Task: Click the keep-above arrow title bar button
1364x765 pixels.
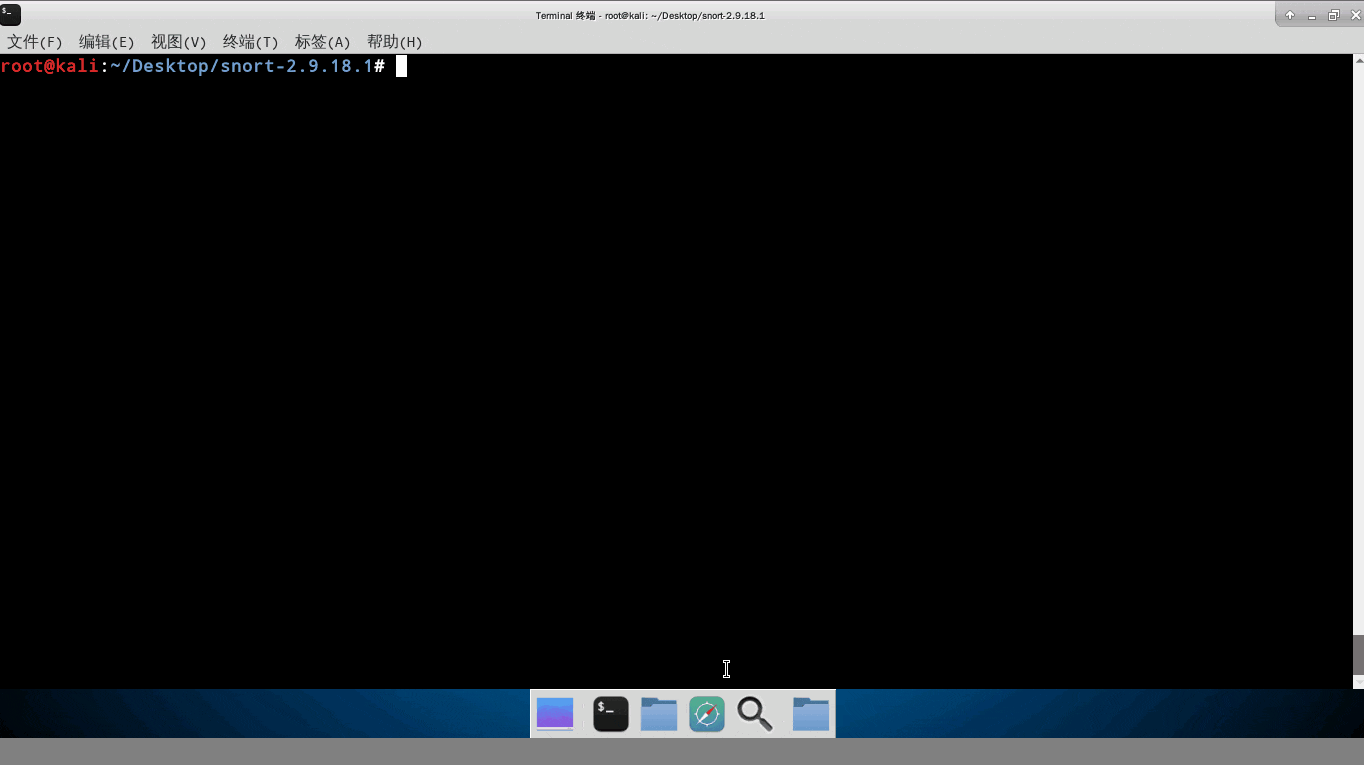Action: pyautogui.click(x=1290, y=15)
